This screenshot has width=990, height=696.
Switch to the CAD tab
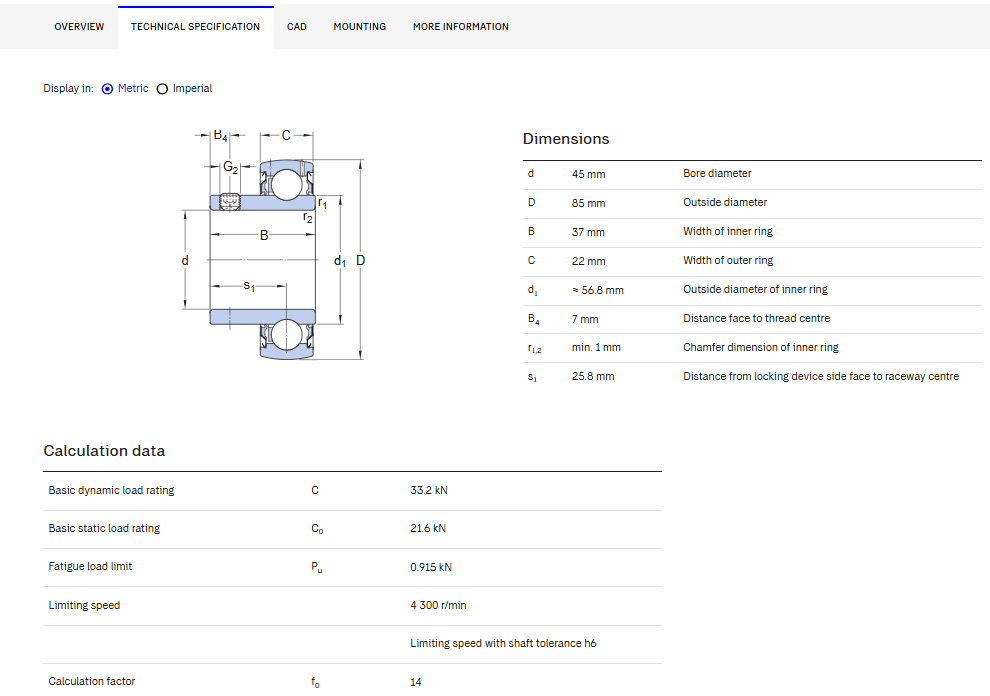coord(297,27)
